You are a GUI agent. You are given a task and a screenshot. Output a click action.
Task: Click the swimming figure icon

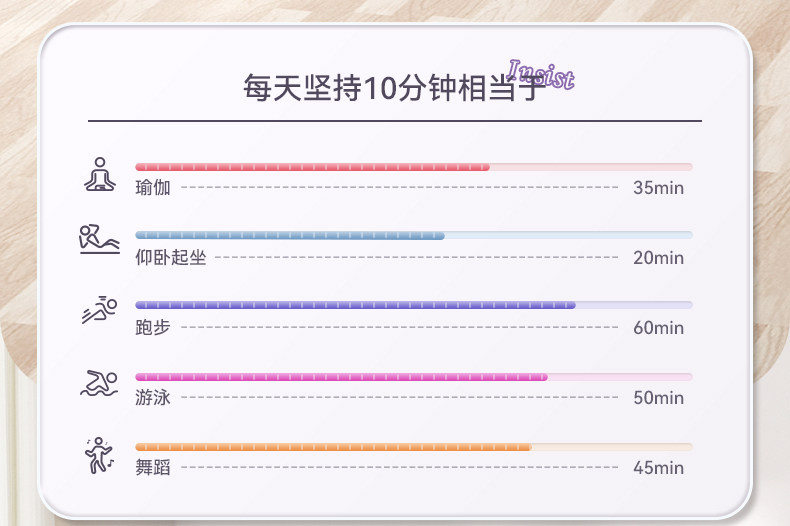click(99, 383)
